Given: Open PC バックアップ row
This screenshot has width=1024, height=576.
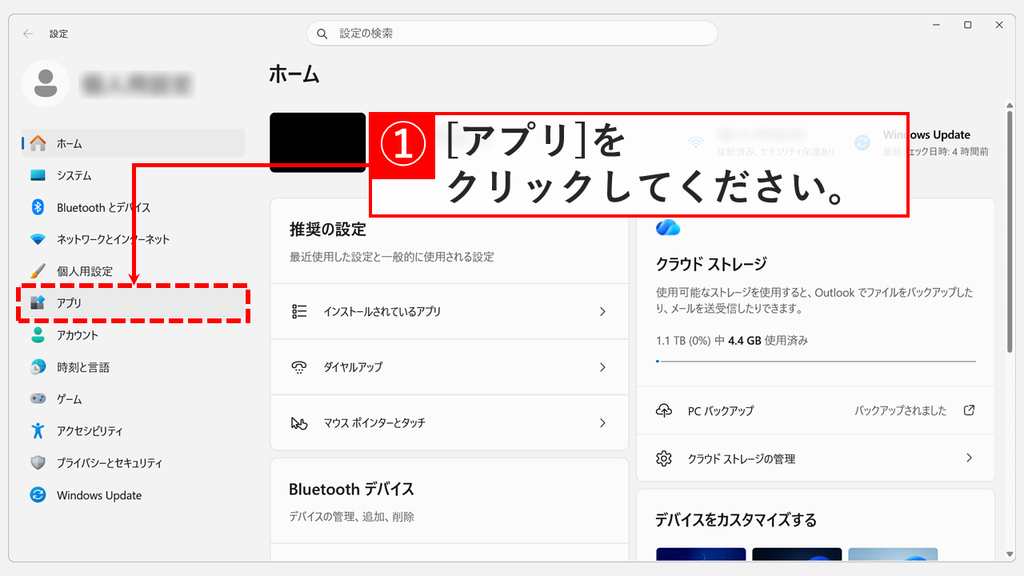Looking at the screenshot, I should pyautogui.click(x=816, y=410).
